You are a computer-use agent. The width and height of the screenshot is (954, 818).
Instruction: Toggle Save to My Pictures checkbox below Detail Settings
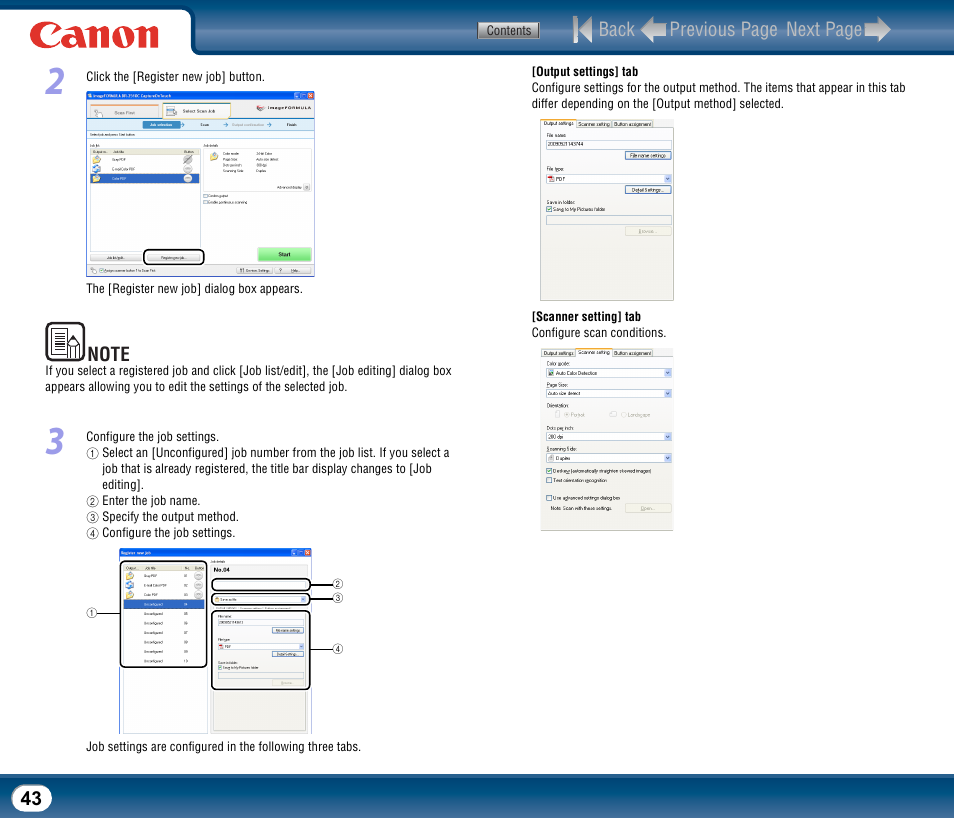coord(549,209)
